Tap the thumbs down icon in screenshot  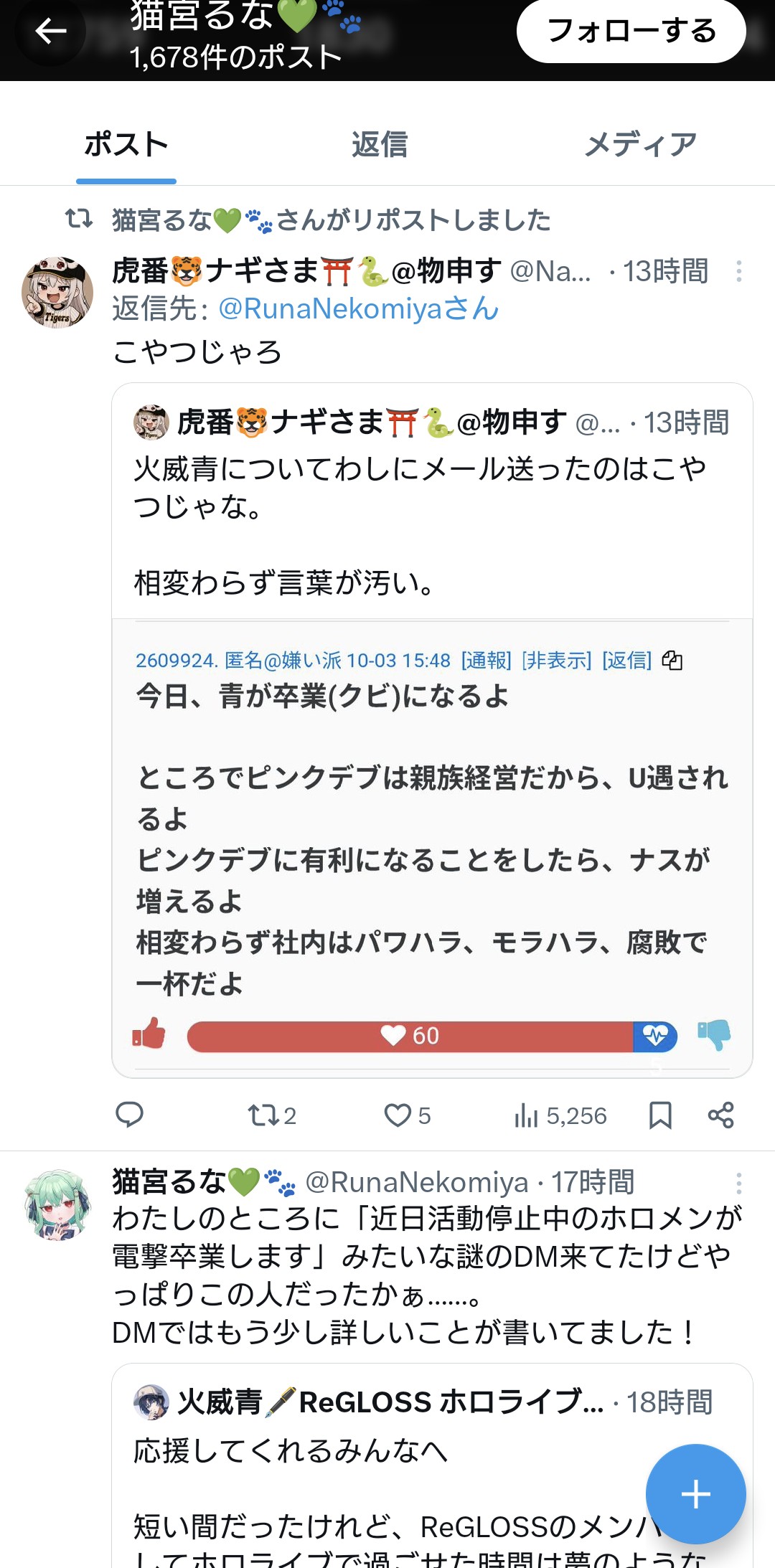tap(714, 1035)
